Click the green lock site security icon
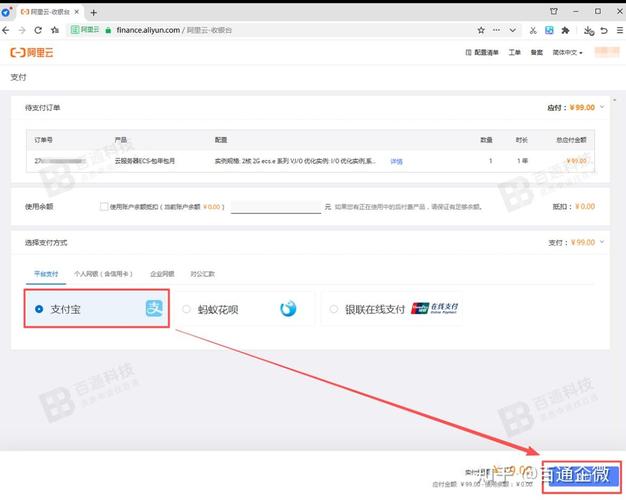The width and height of the screenshot is (626, 500). [x=108, y=30]
